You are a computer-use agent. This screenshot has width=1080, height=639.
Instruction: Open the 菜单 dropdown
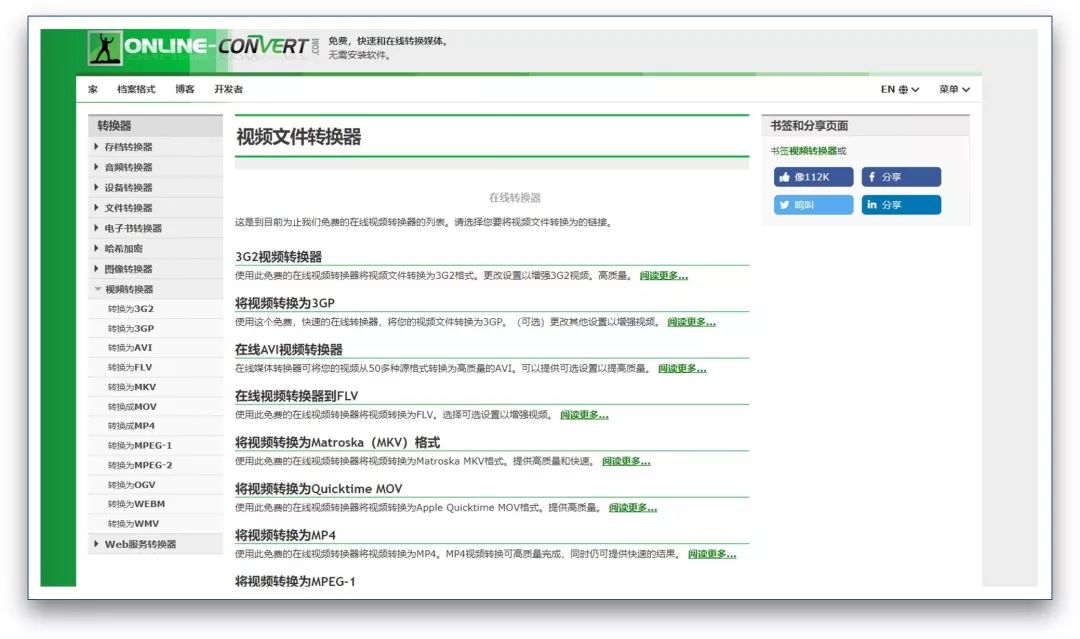[952, 89]
